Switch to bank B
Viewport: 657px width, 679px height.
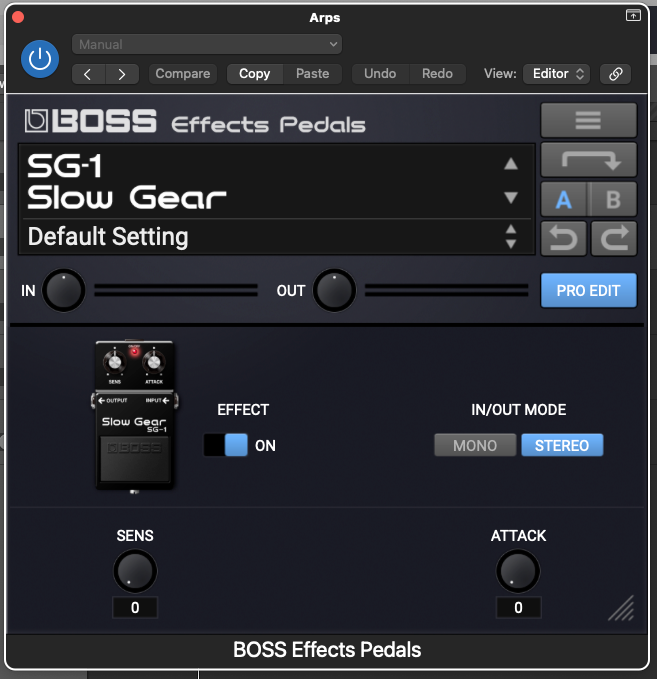coord(613,200)
